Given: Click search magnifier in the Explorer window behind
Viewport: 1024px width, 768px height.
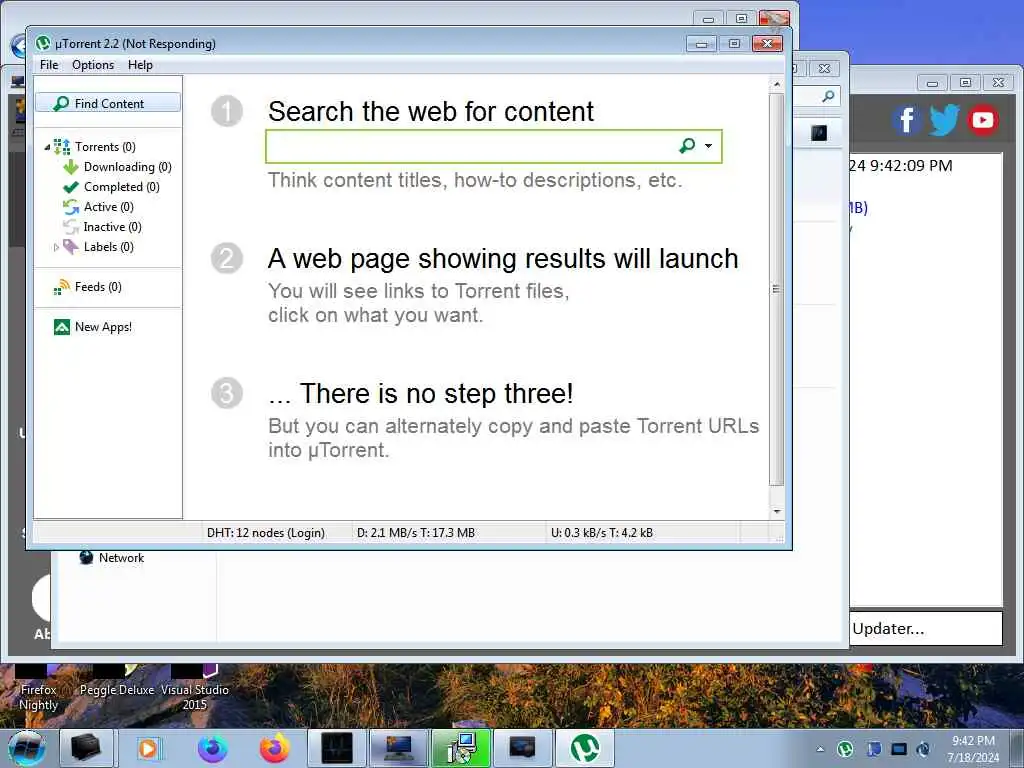Looking at the screenshot, I should [828, 96].
